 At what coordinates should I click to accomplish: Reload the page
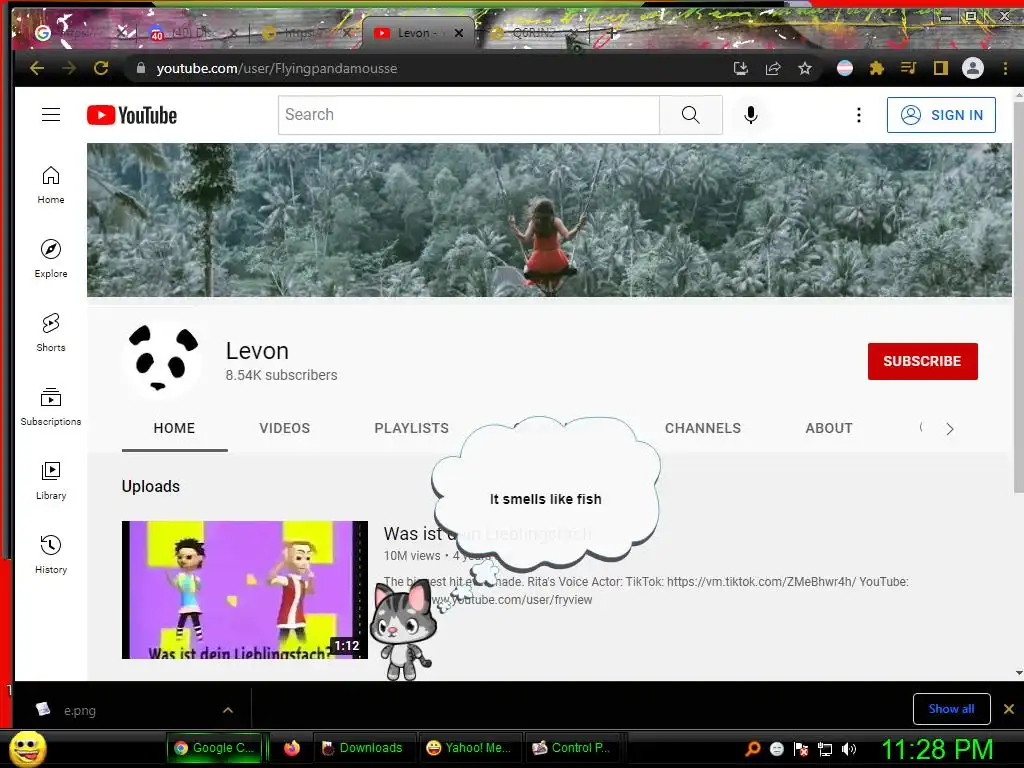[101, 68]
